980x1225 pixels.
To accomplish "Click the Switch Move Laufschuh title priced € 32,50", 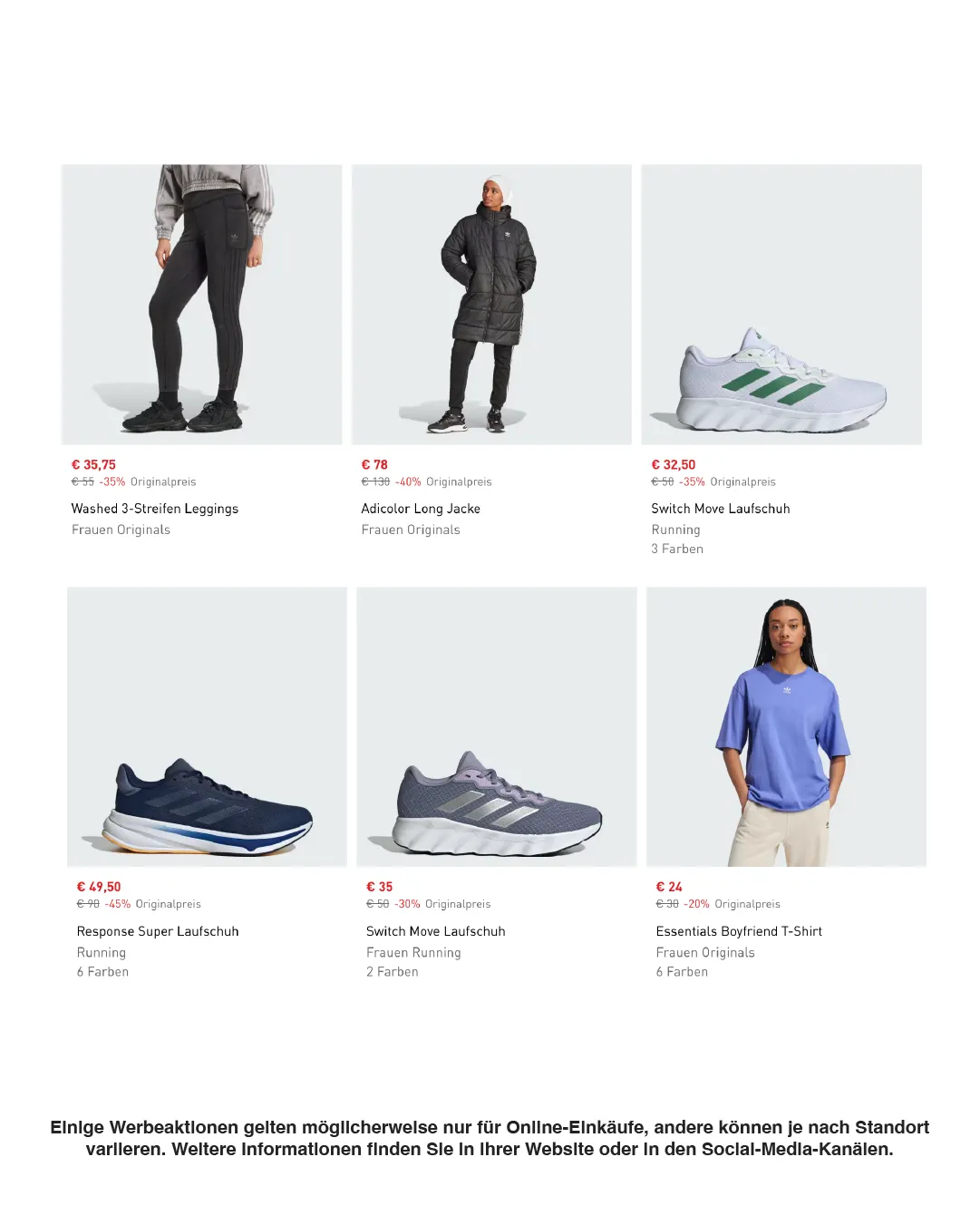I will click(x=721, y=509).
